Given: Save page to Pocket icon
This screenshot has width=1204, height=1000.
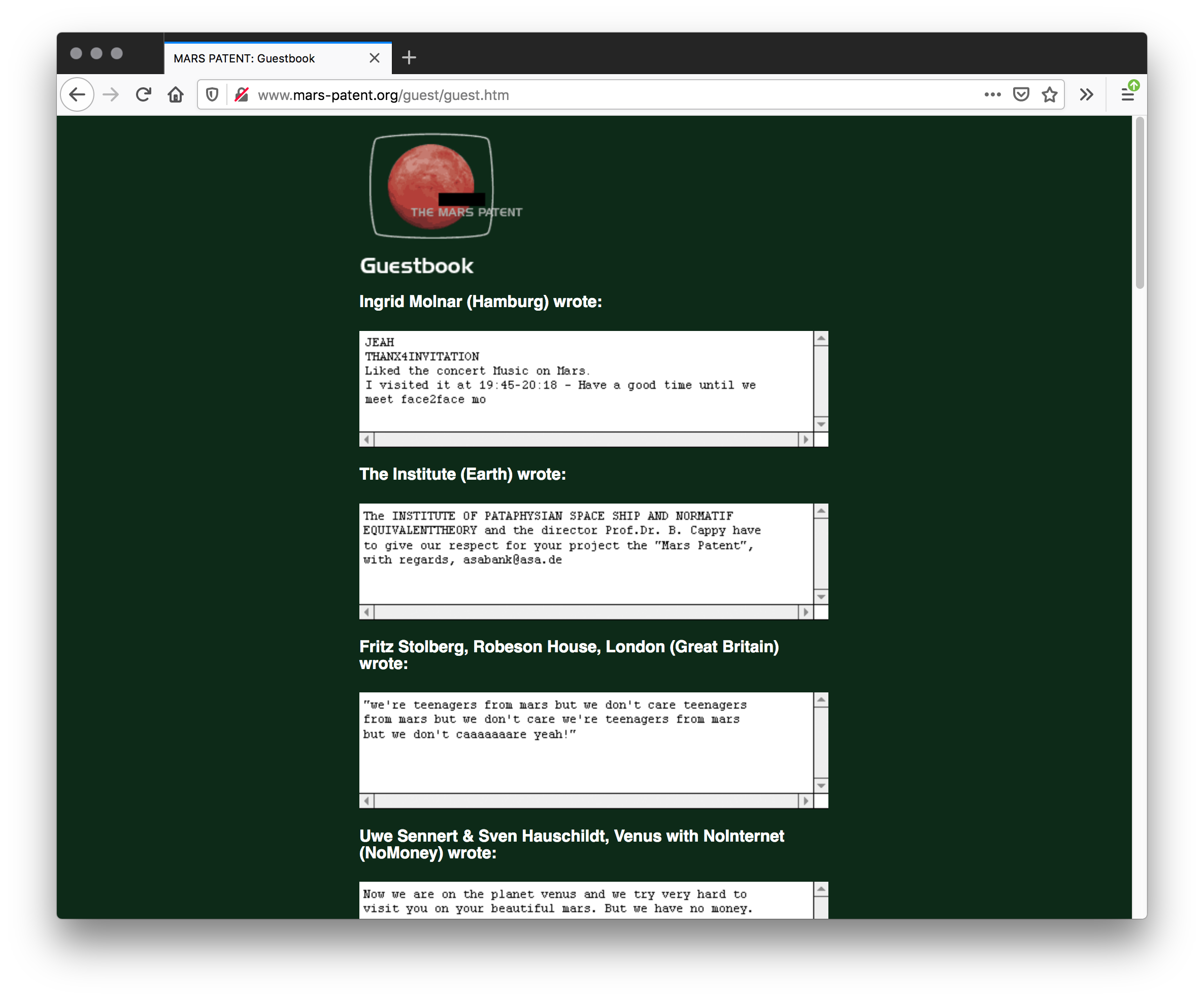Looking at the screenshot, I should (1021, 94).
